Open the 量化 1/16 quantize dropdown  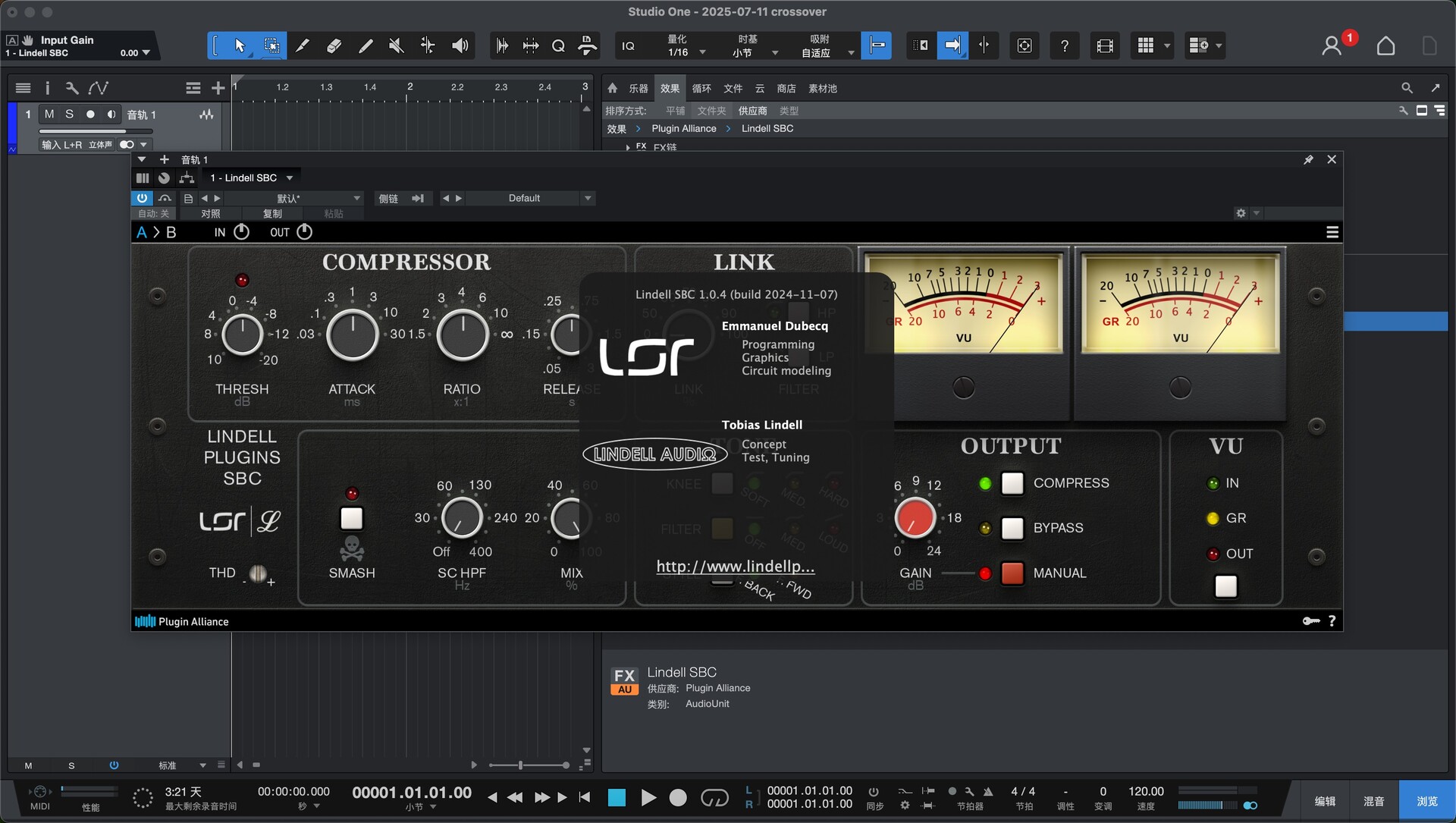tap(687, 46)
